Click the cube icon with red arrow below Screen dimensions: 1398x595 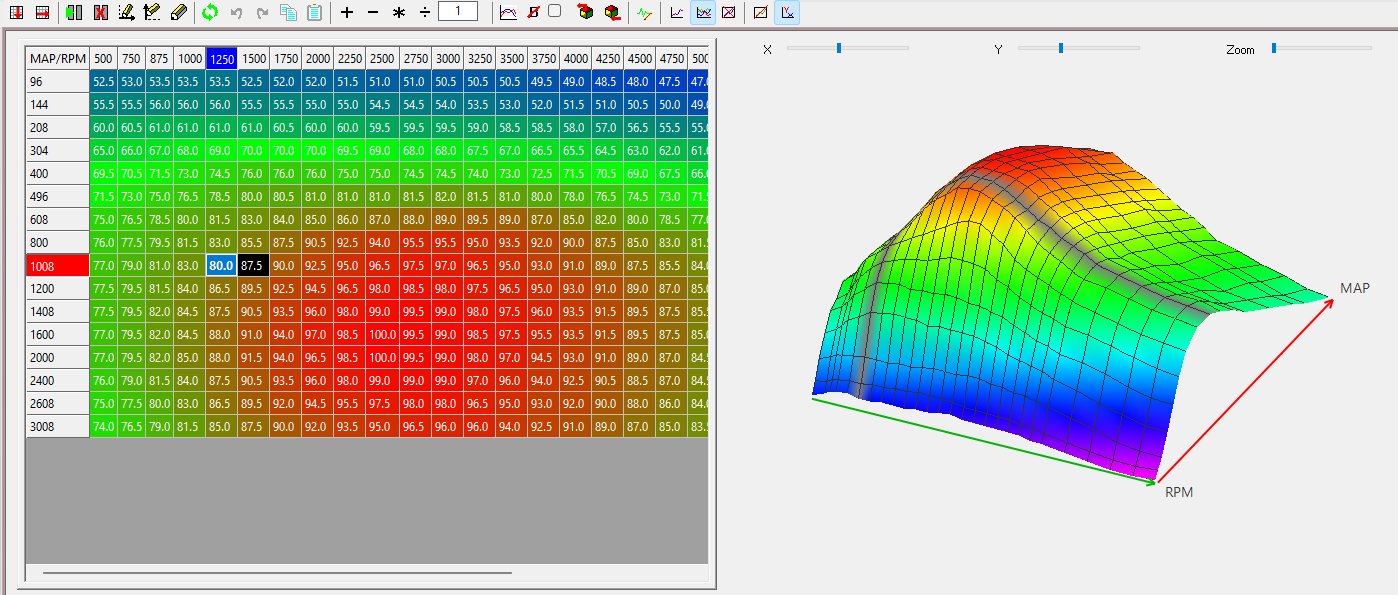611,13
